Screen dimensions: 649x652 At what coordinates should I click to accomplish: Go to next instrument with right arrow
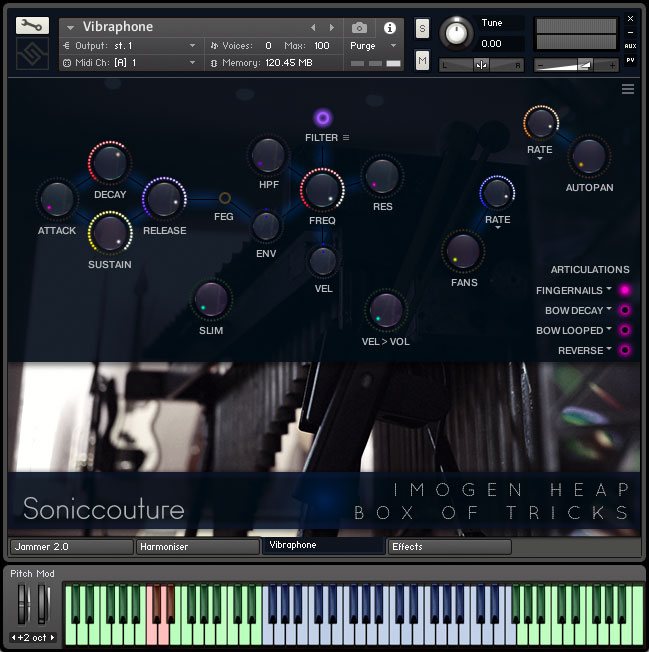point(332,27)
